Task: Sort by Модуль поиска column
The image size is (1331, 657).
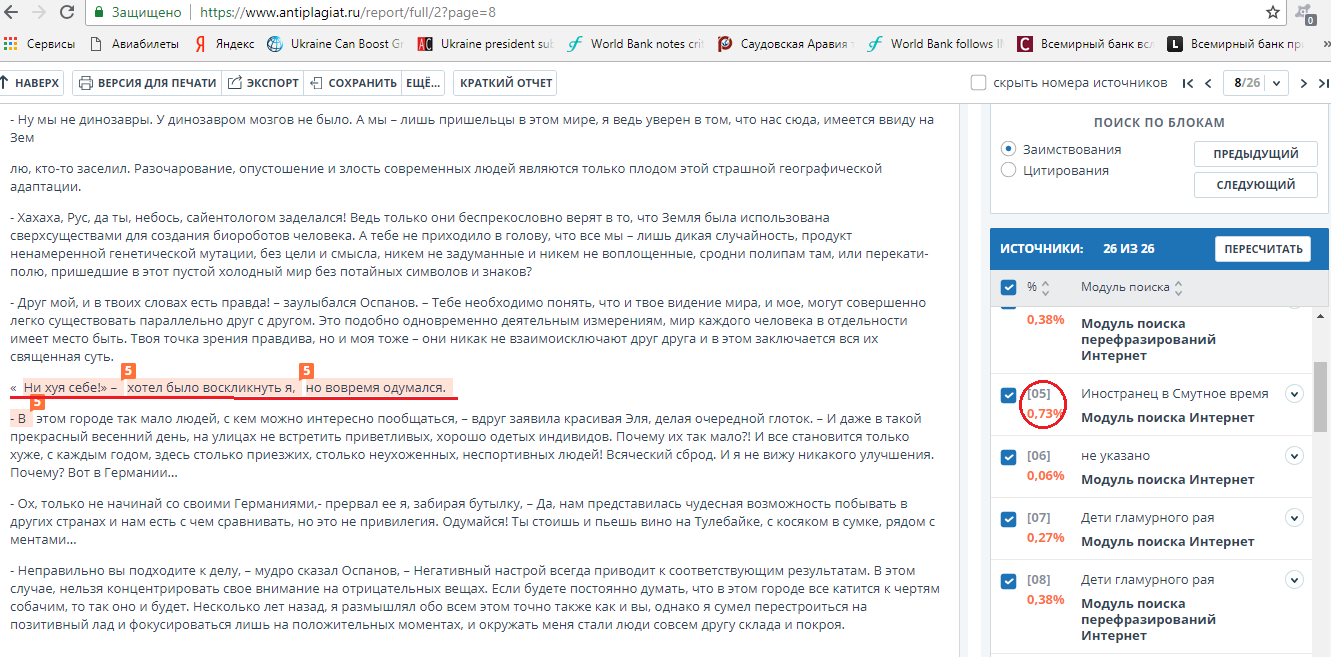Action: pyautogui.click(x=1131, y=288)
